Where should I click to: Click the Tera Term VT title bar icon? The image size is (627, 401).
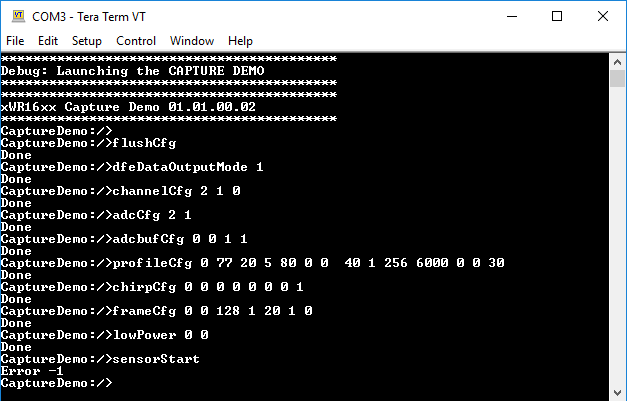[18, 16]
